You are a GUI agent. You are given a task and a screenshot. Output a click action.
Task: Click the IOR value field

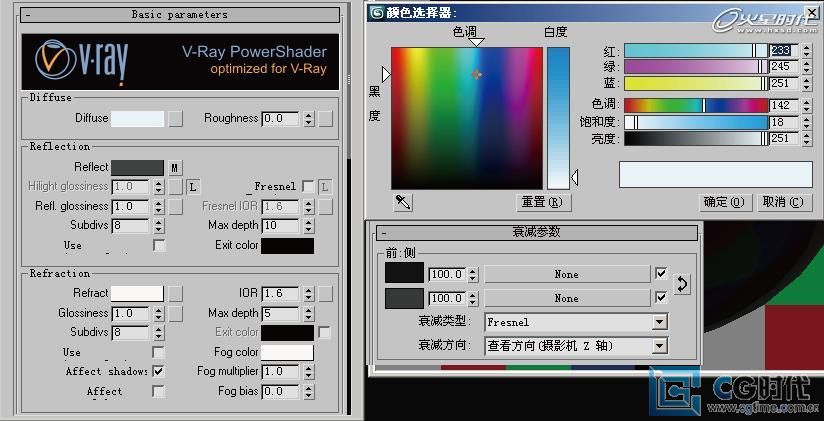click(x=280, y=294)
